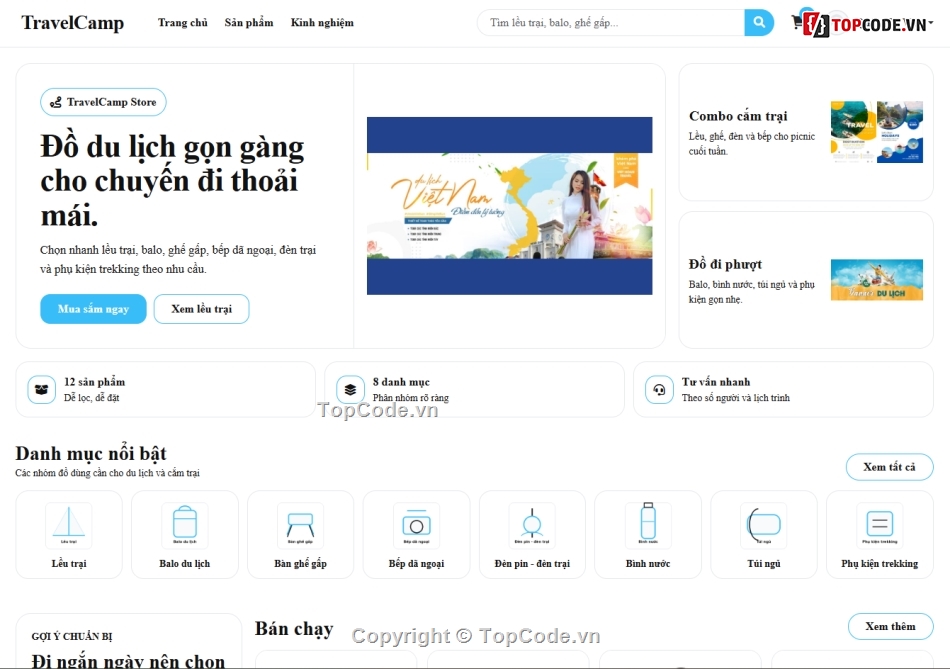This screenshot has height=669, width=950.
Task: Click the route icon in TravelCamp Store badge
Action: tap(56, 102)
